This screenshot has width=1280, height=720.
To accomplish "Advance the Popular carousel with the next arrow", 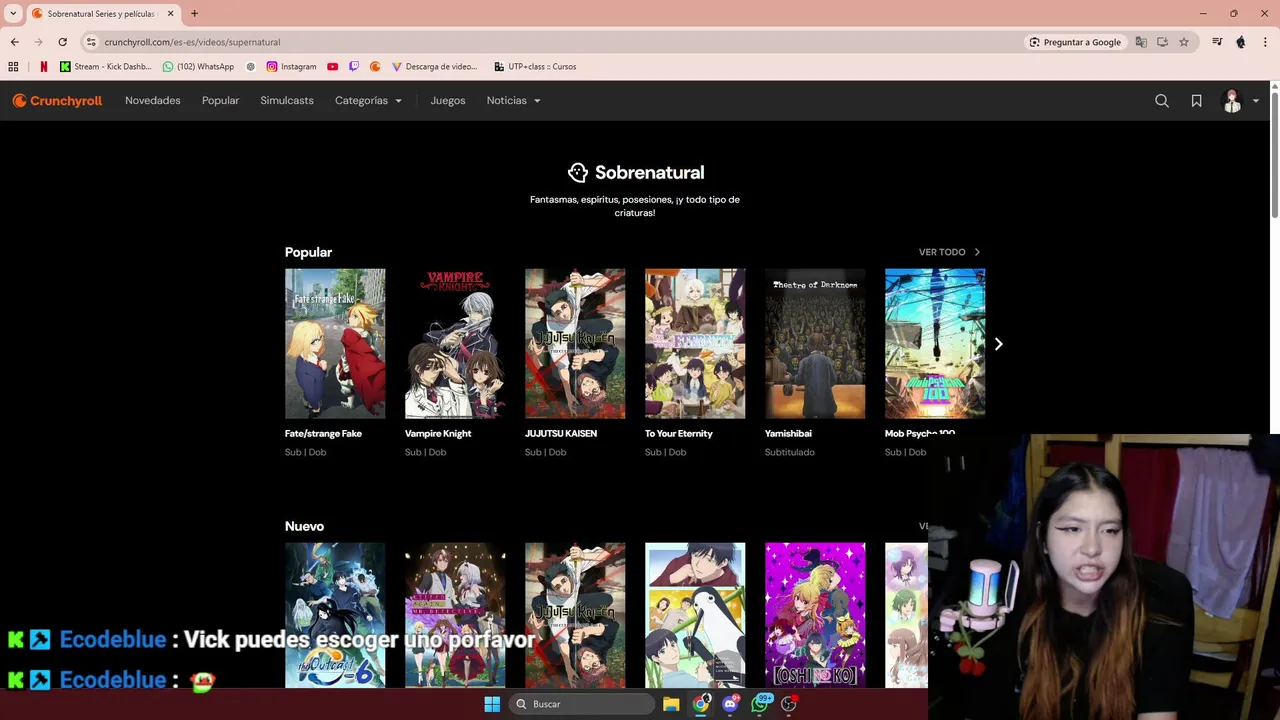I will tap(998, 344).
